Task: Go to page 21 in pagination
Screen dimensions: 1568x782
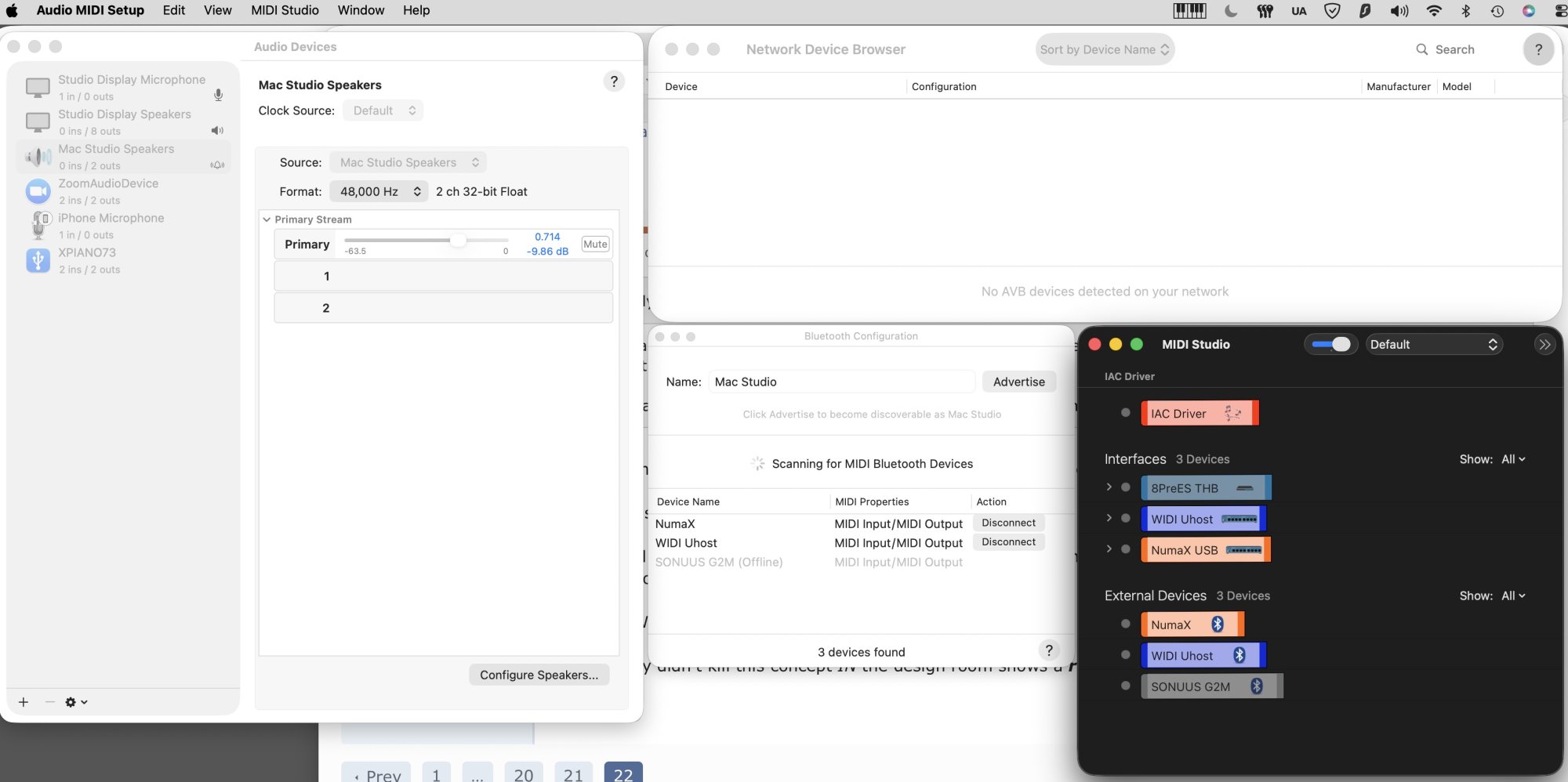Action: (573, 773)
